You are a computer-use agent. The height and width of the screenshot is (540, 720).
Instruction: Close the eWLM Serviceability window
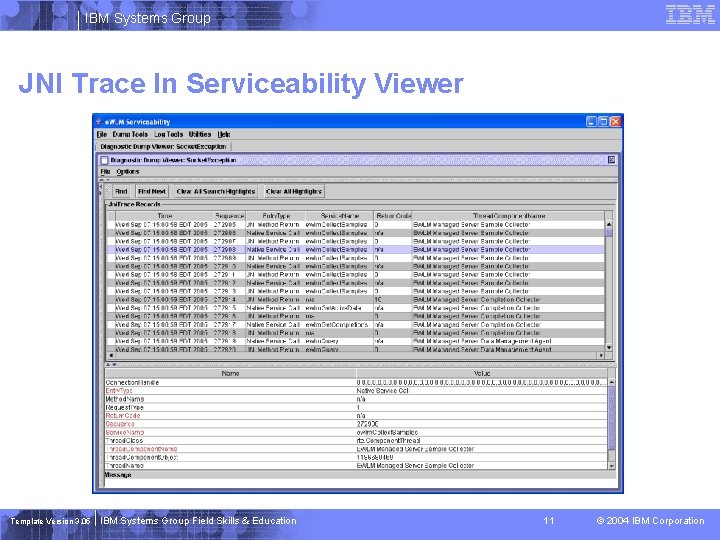[x=615, y=122]
